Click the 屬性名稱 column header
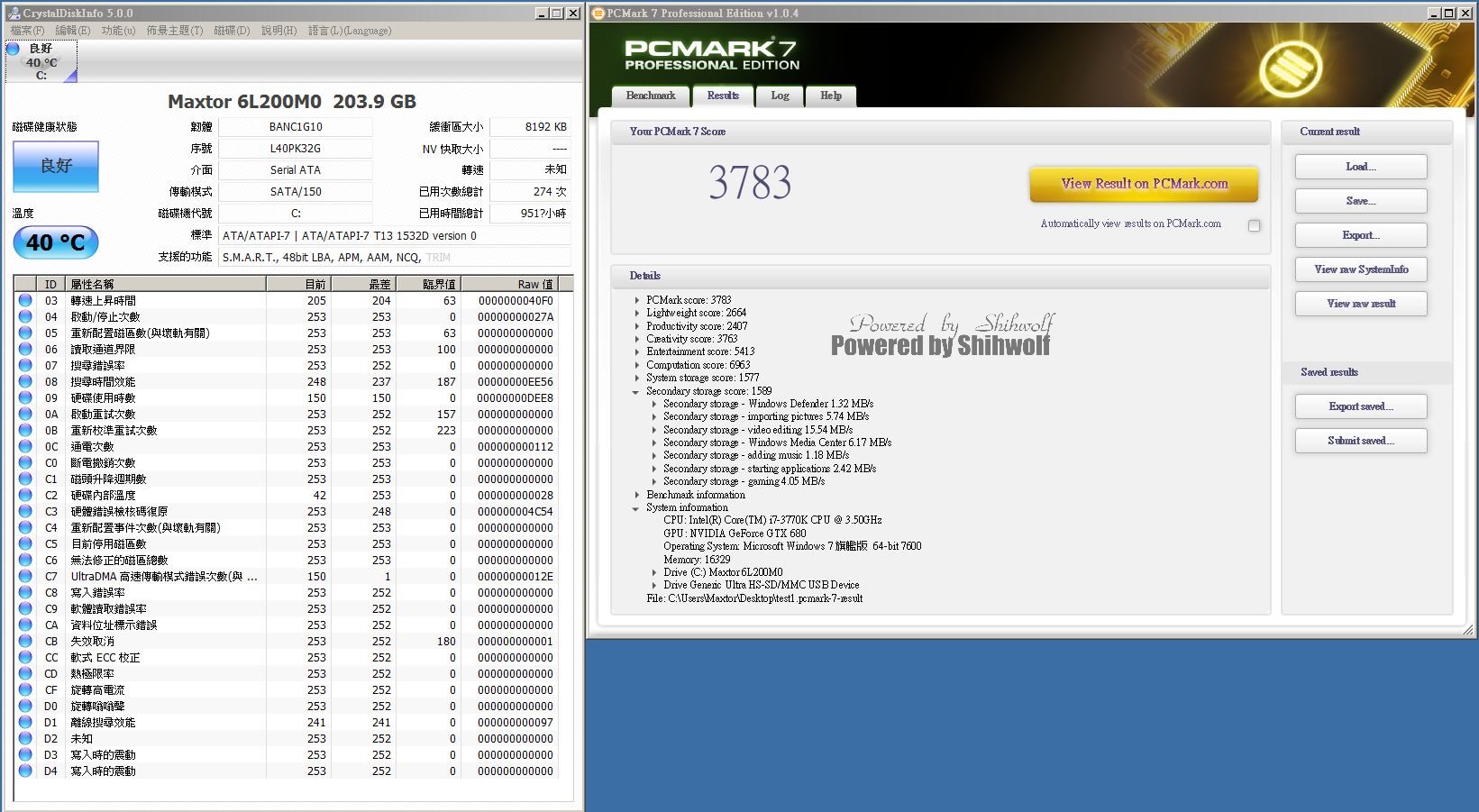 click(167, 284)
